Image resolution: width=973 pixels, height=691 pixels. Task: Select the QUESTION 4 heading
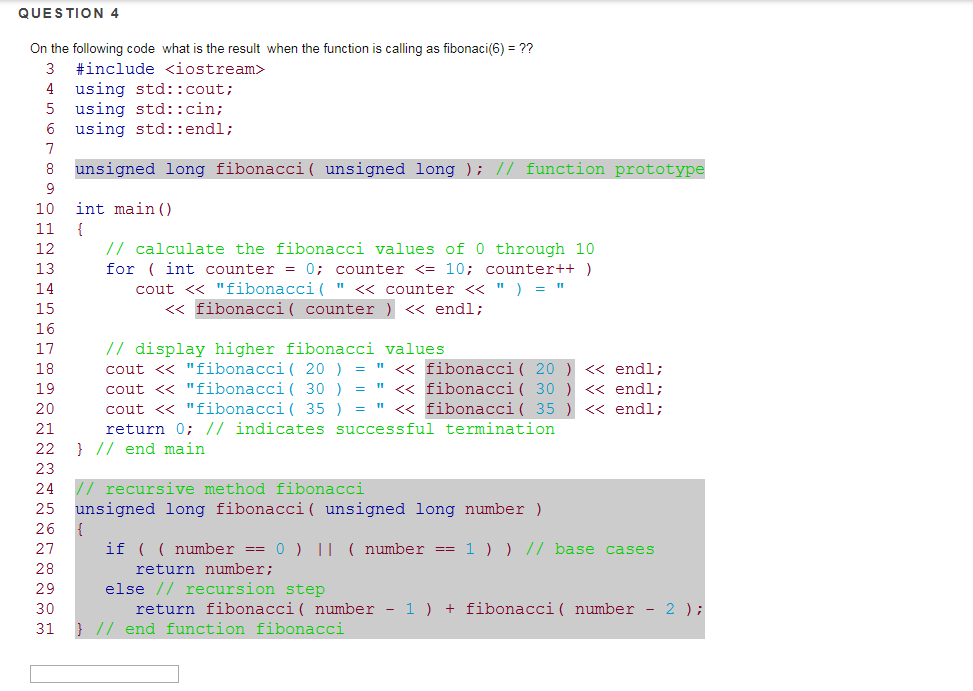[x=68, y=13]
